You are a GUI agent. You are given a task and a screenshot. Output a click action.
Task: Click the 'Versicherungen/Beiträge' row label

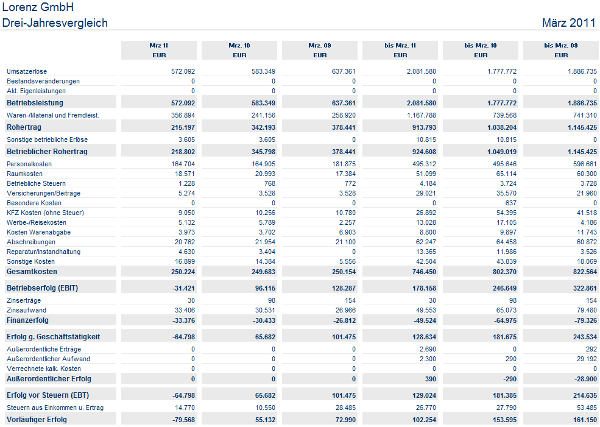pyautogui.click(x=43, y=194)
